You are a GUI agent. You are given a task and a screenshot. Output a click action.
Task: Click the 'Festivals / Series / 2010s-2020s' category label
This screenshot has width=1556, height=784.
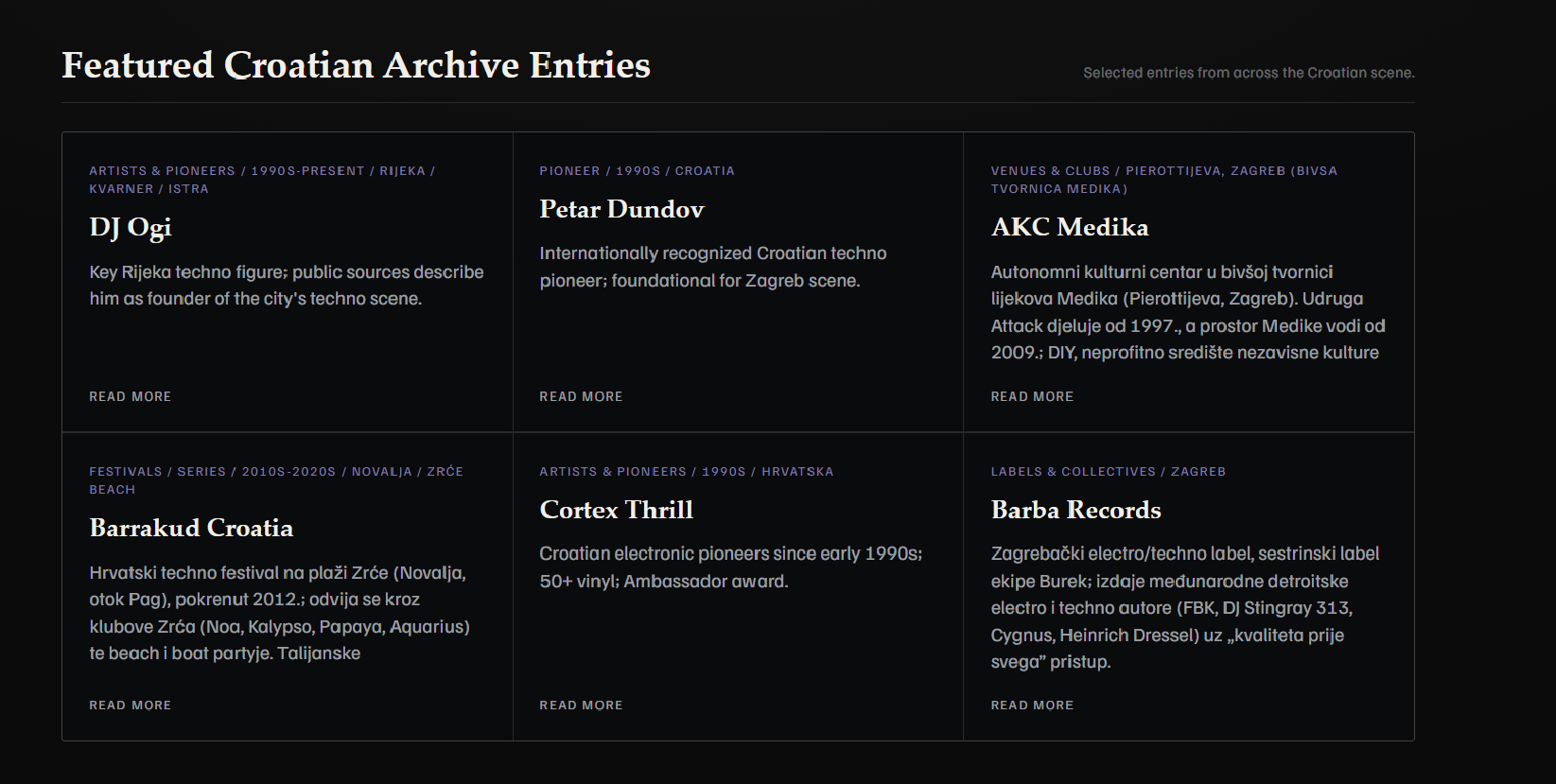click(276, 480)
